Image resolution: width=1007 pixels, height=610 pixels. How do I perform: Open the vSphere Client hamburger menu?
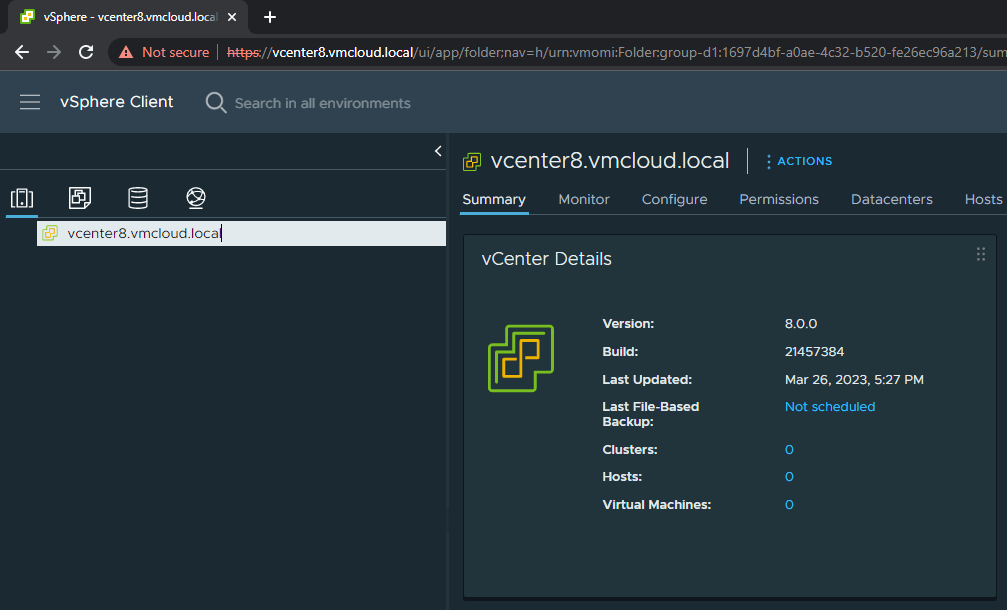coord(29,102)
